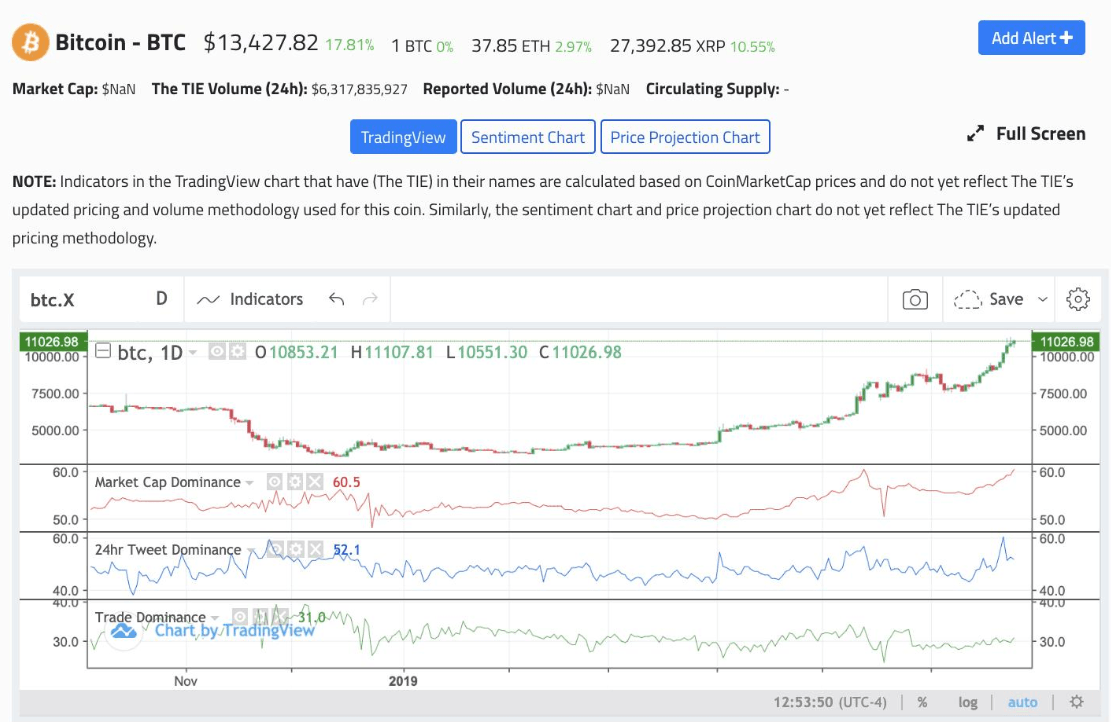Toggle visibility of 24hr Tweet Dominance
The height and width of the screenshot is (722, 1111).
[276, 550]
